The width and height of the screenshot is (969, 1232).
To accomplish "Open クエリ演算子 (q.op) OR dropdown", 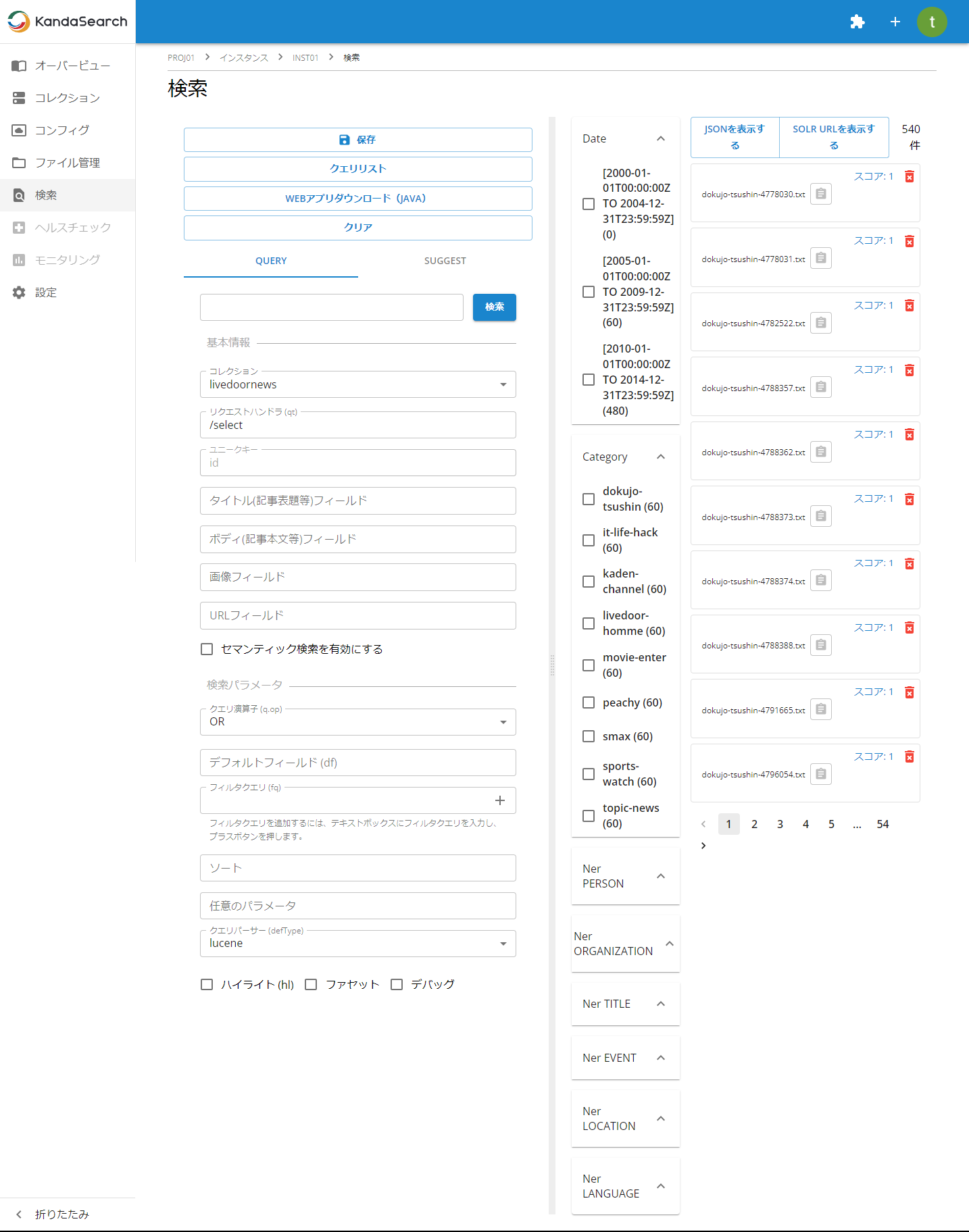I will pyautogui.click(x=358, y=722).
